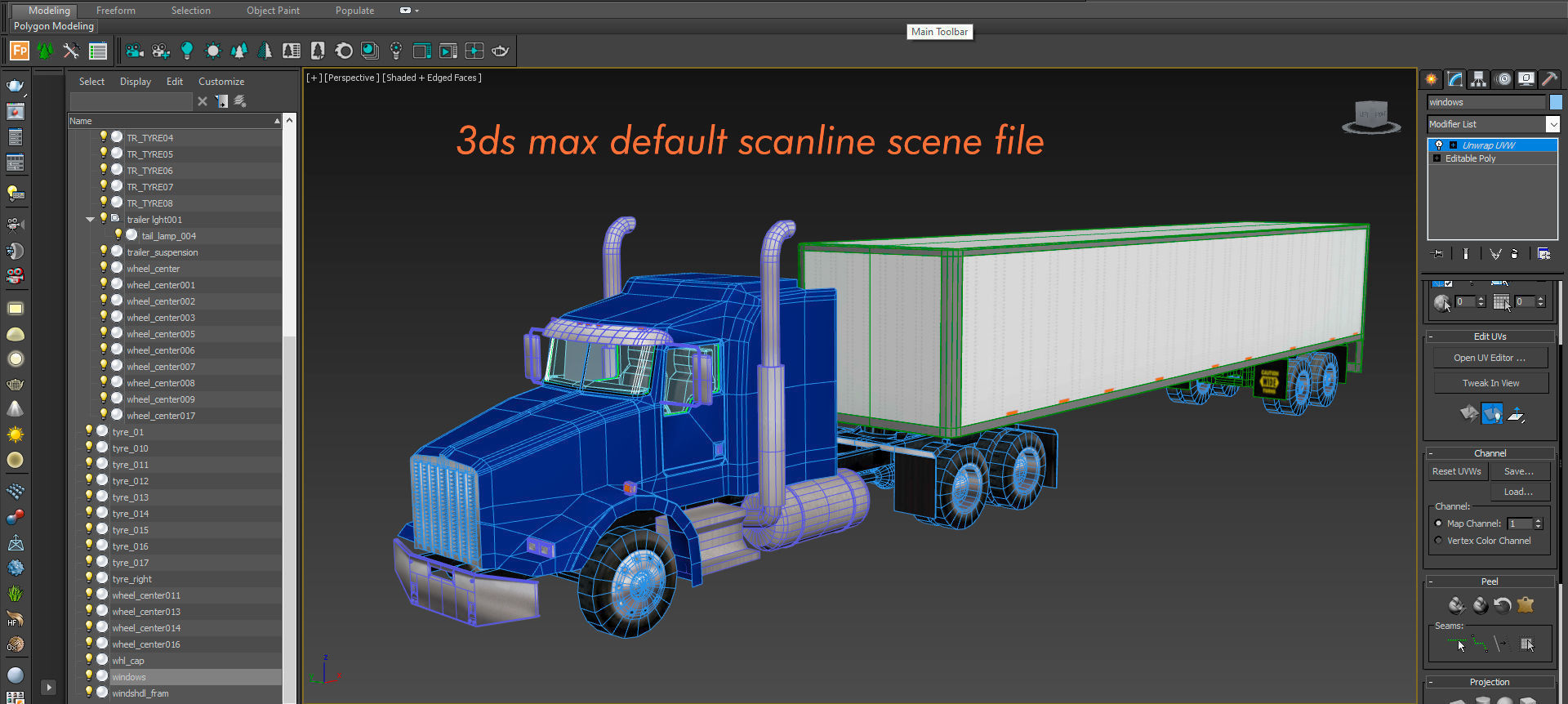The height and width of the screenshot is (704, 1568).
Task: Open the Create tab sparkle icon
Action: (x=1431, y=79)
